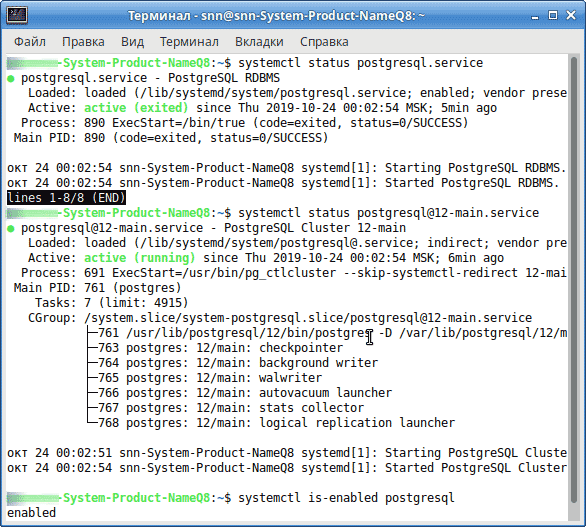Click the 'systemctl status postgresql.service' command
This screenshot has width=586, height=527.
361,63
